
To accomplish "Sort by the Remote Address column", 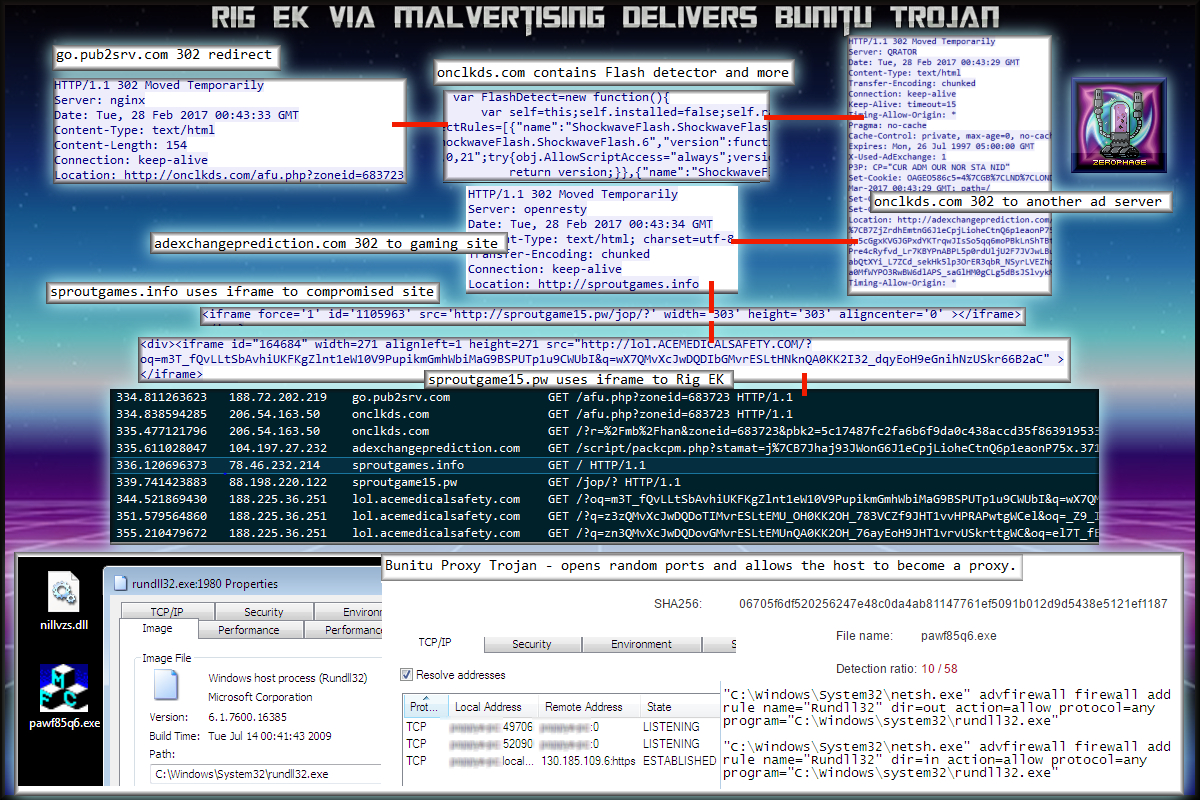I will point(583,706).
